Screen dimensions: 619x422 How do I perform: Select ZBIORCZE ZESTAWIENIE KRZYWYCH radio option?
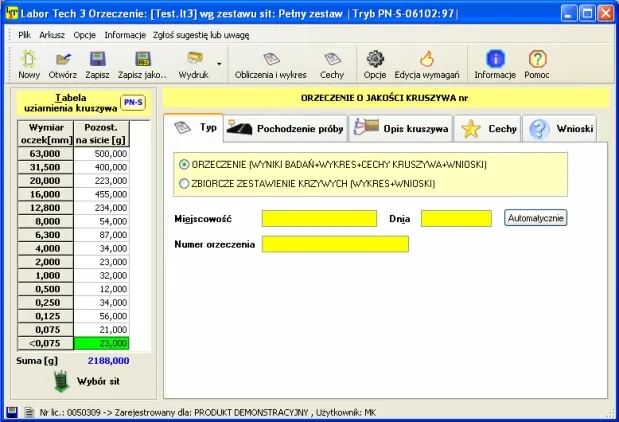point(183,183)
